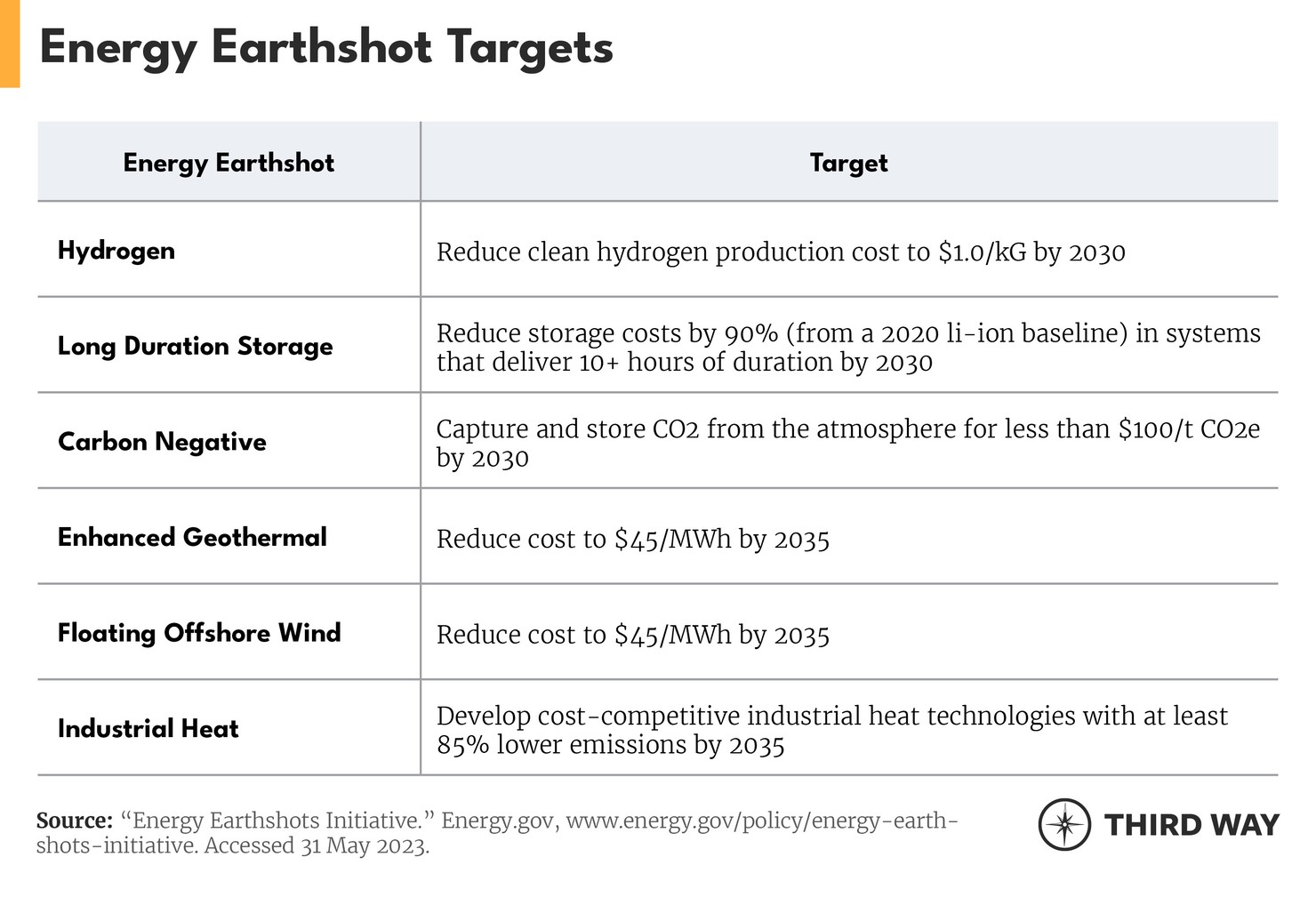Viewport: 1316px width, 905px height.
Task: Select the industrial heat 85% lower emissions text
Action: pos(831,730)
